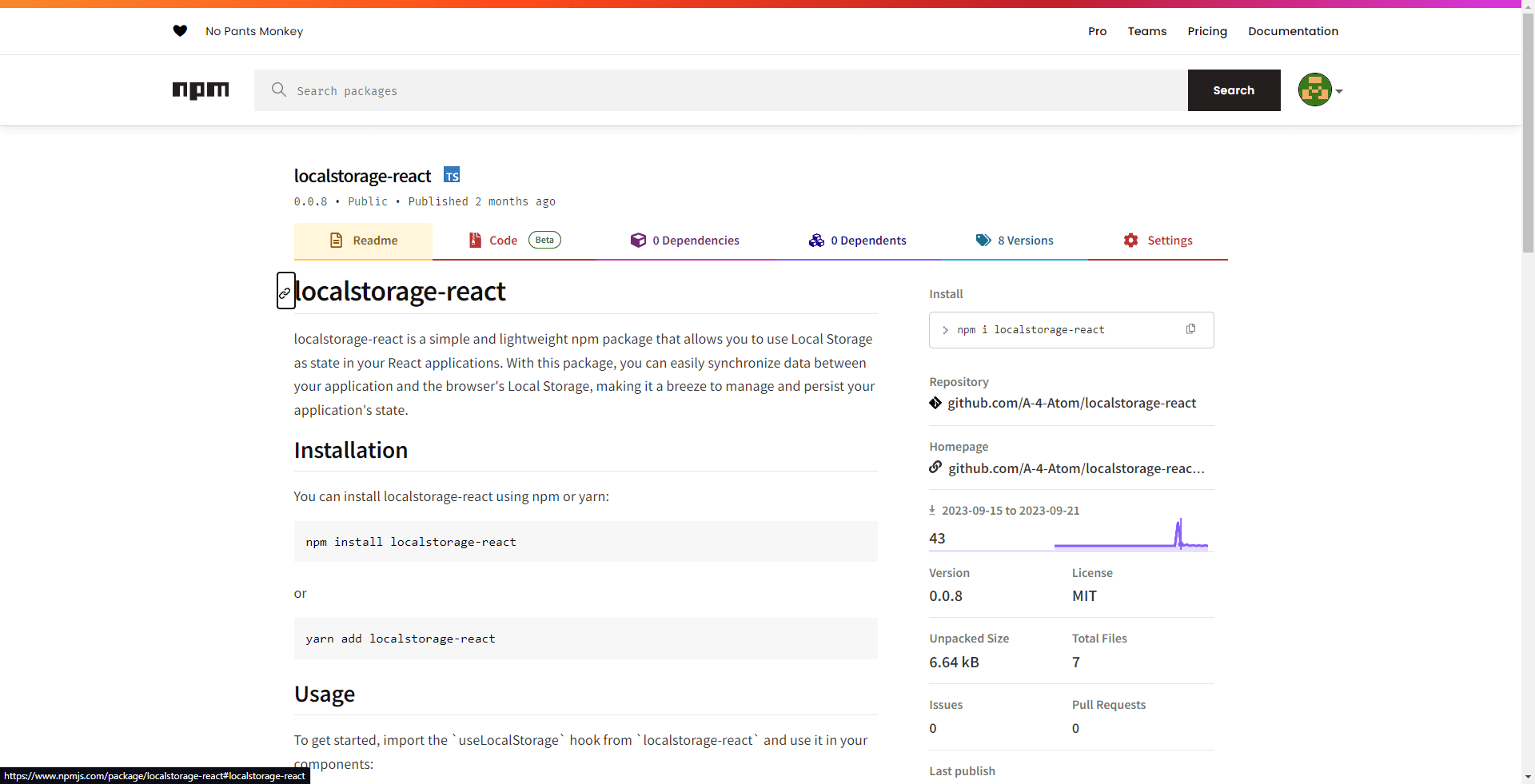Expand the account dropdown arrow

tap(1339, 91)
